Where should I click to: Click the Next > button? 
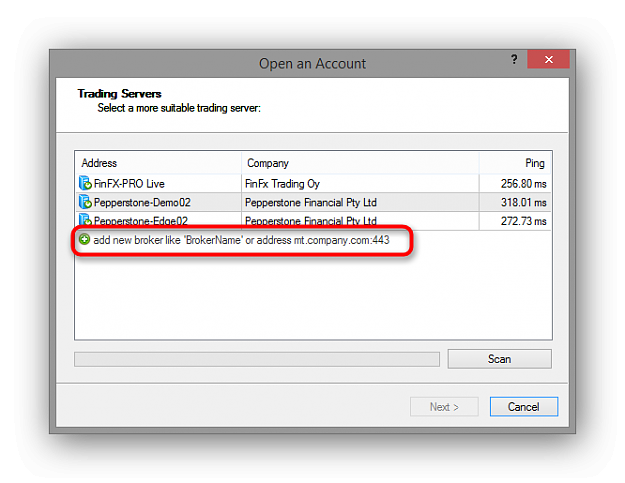(x=444, y=406)
